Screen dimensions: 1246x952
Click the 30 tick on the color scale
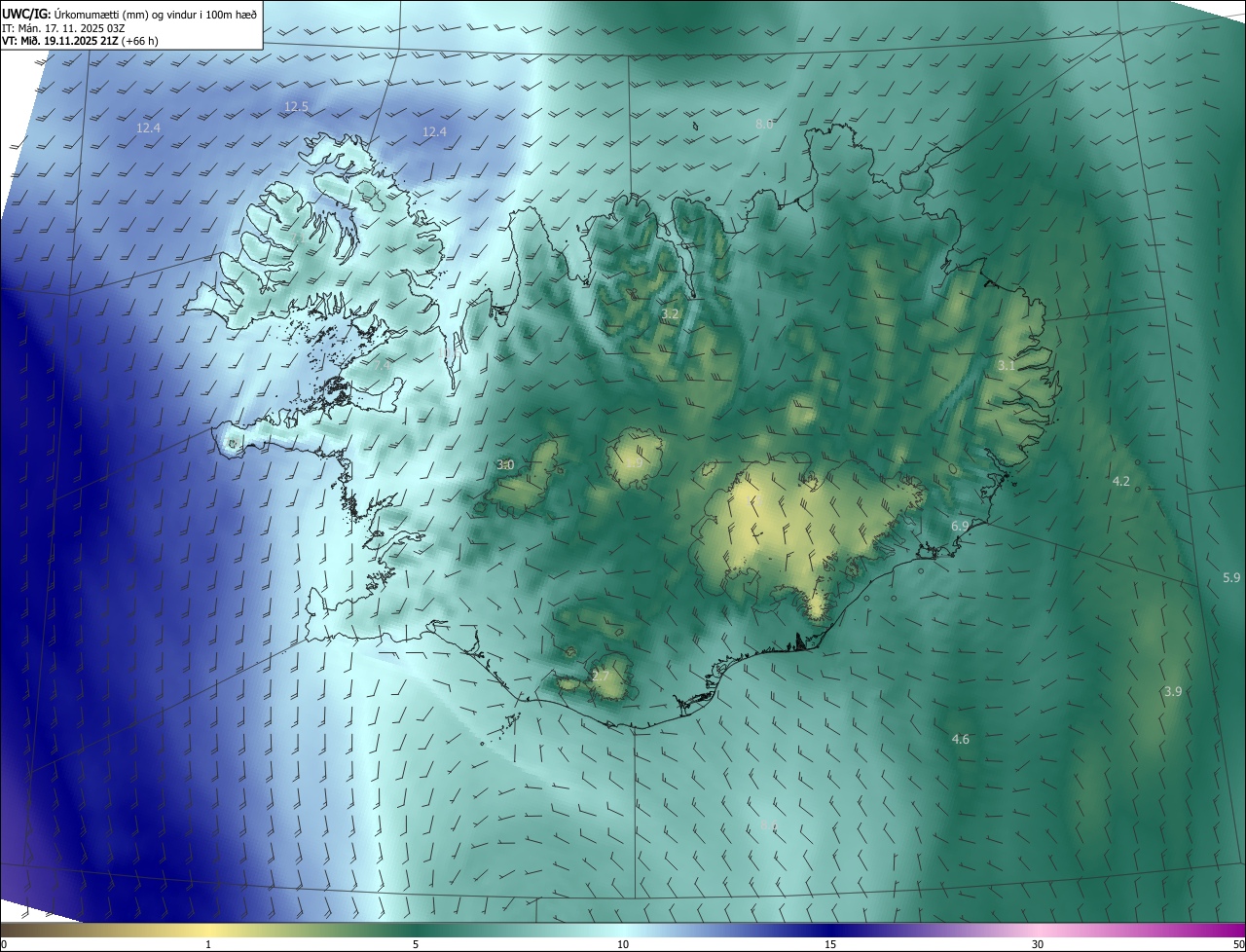pyautogui.click(x=1038, y=944)
